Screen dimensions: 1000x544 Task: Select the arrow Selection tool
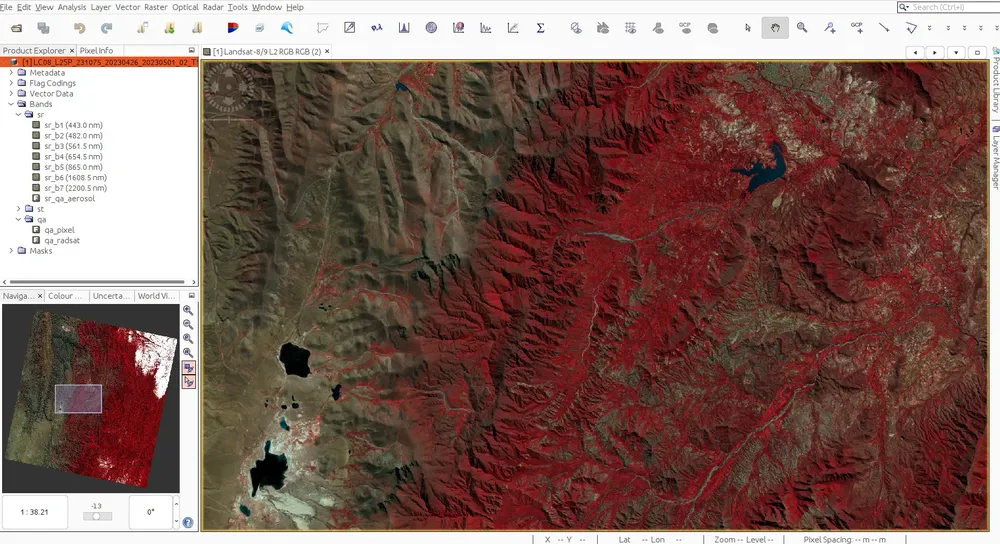click(748, 28)
